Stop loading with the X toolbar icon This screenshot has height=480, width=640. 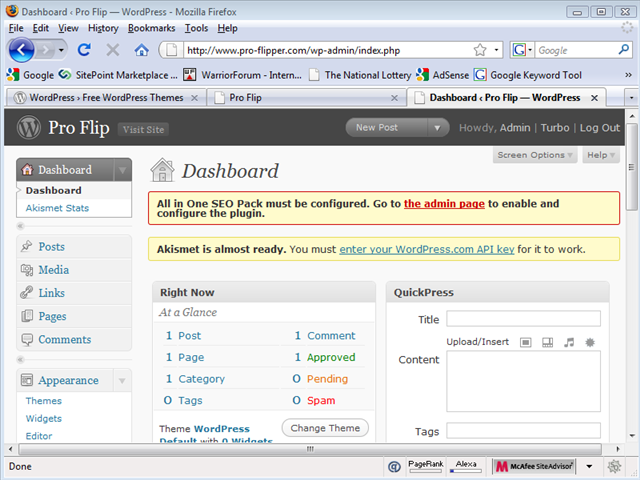[x=113, y=50]
